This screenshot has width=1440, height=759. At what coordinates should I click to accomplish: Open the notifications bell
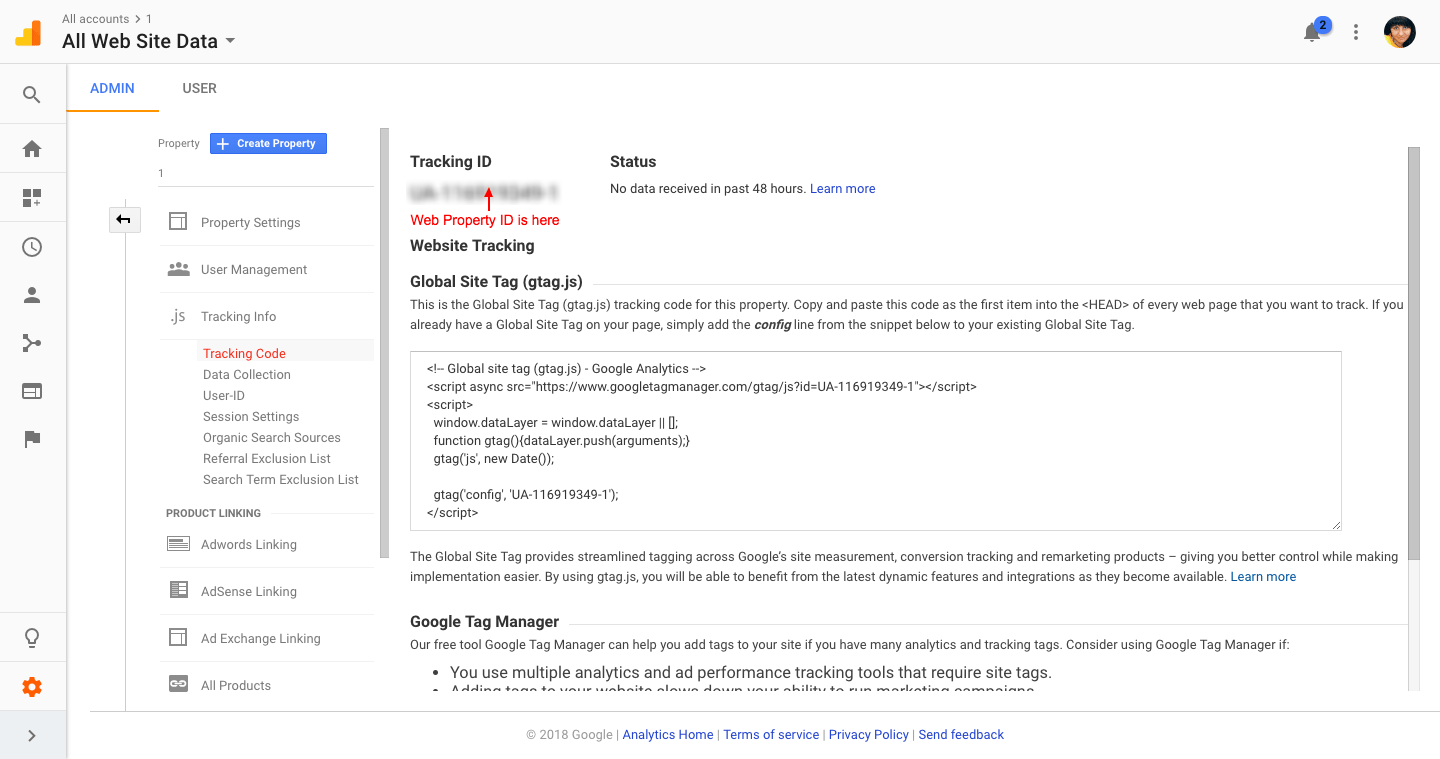1312,32
